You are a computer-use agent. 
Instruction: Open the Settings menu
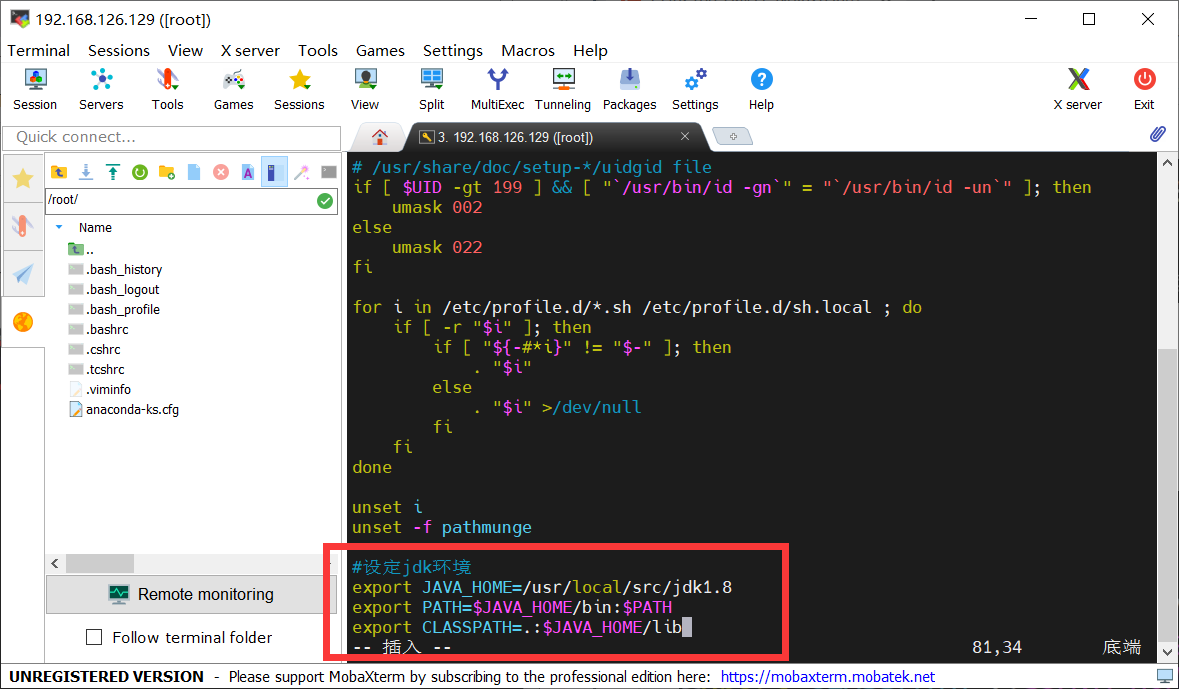pyautogui.click(x=453, y=50)
